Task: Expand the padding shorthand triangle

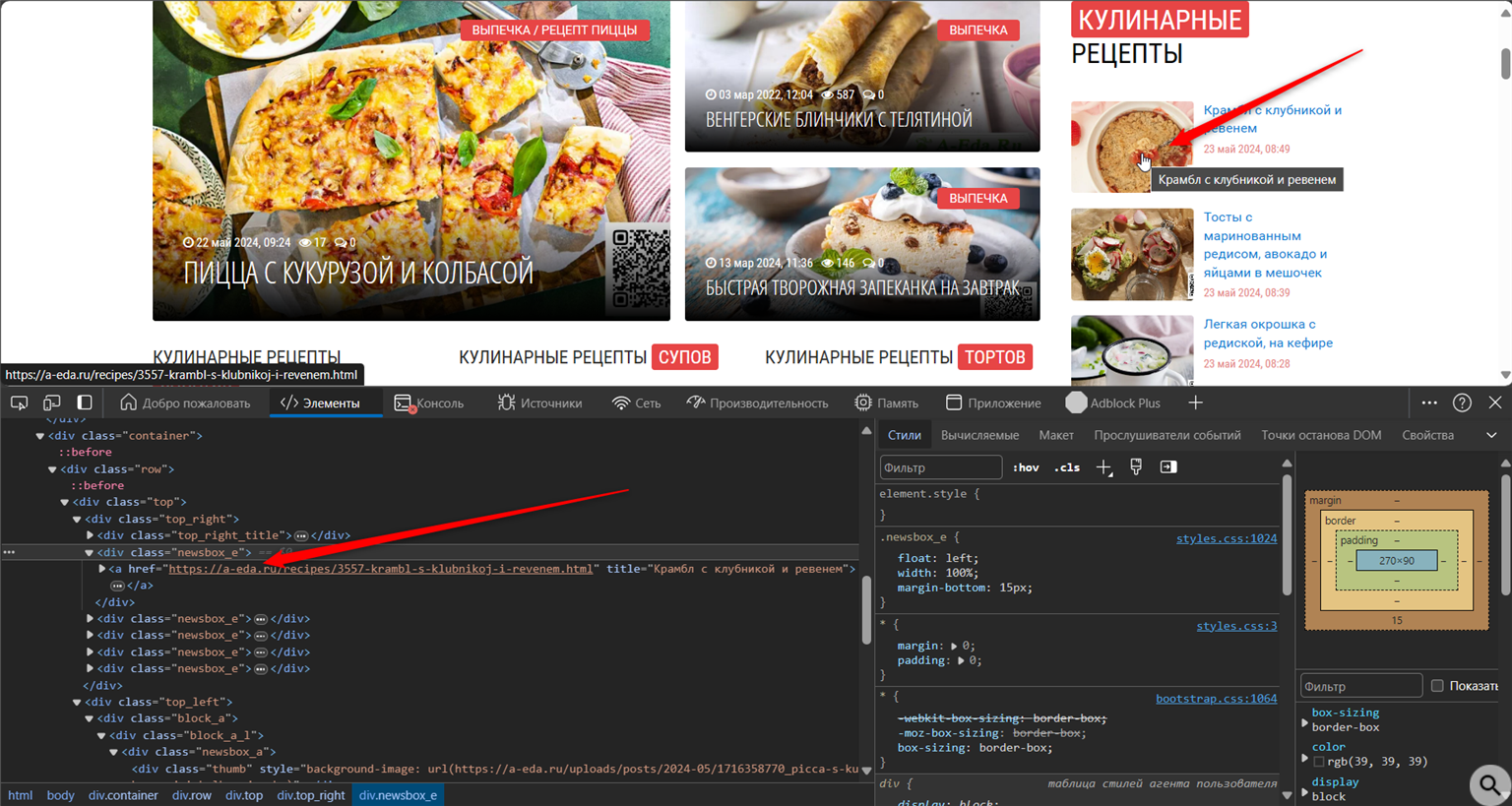Action: (x=961, y=660)
